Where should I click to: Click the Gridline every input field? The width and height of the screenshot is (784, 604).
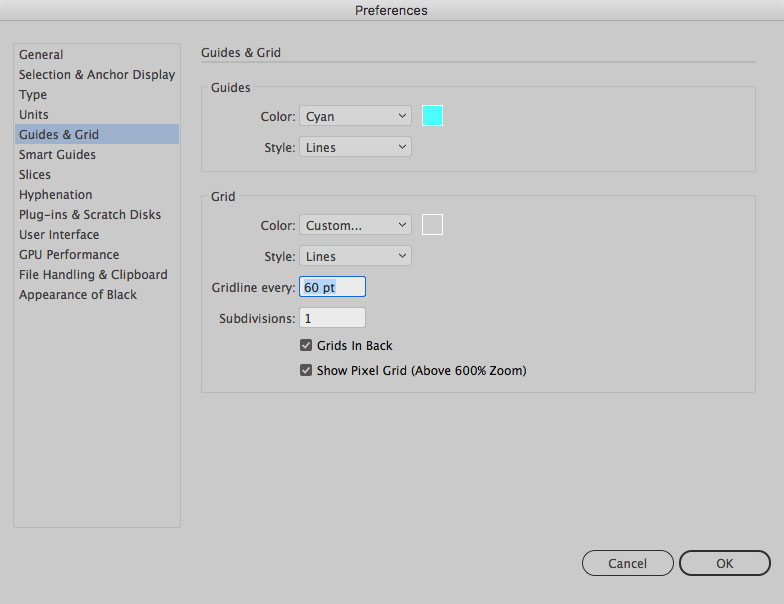click(x=332, y=287)
